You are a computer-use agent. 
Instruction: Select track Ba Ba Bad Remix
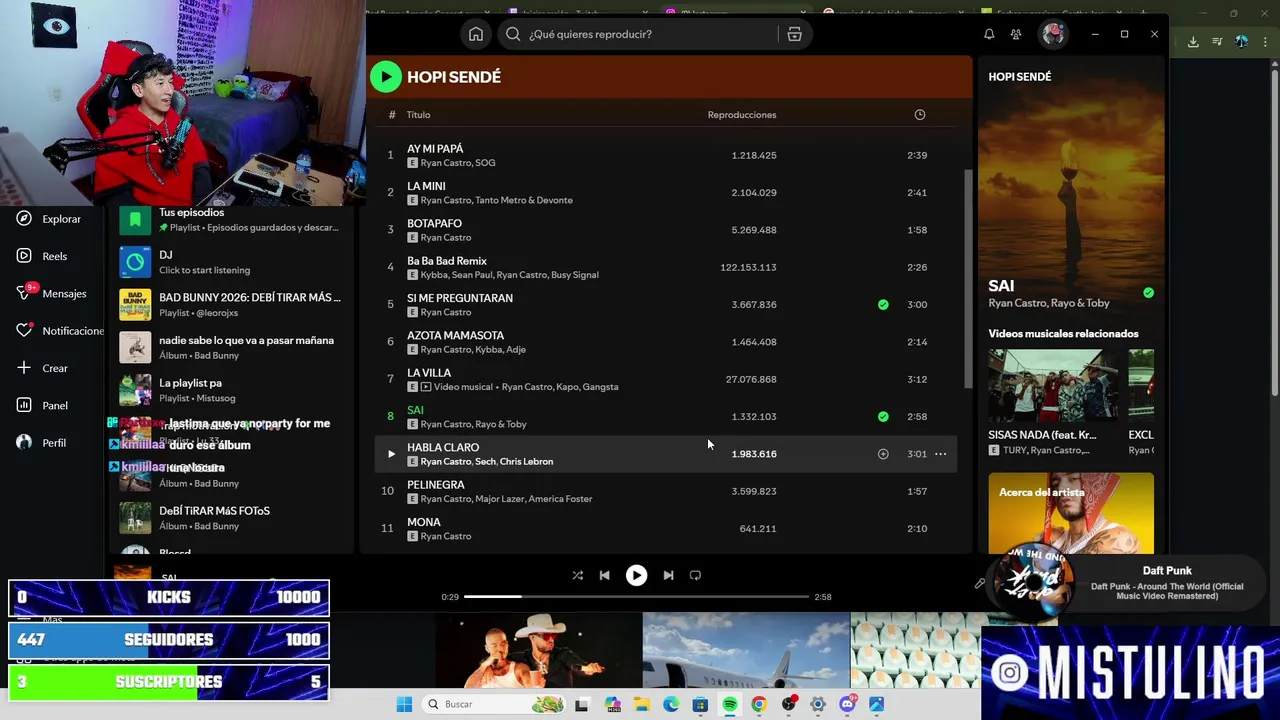[666, 267]
